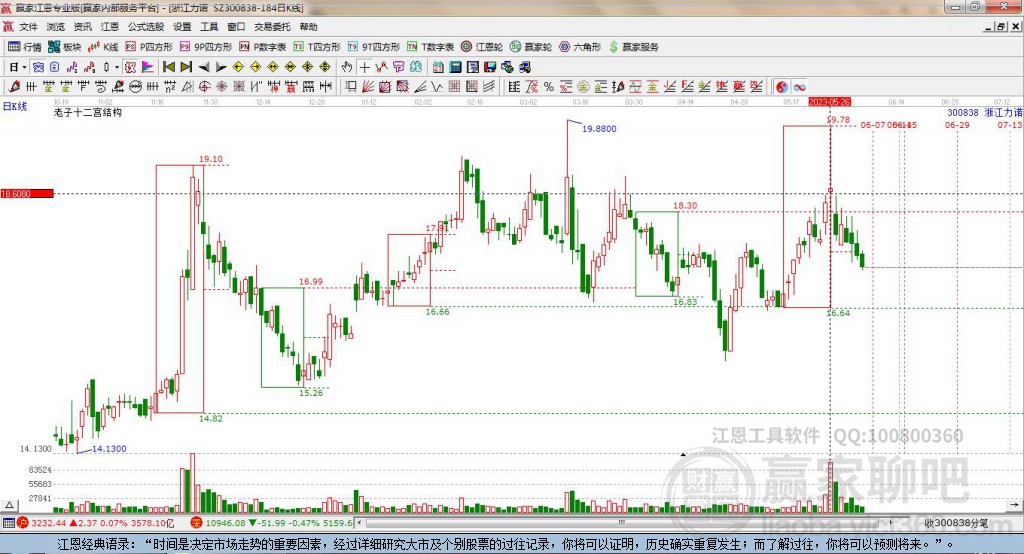The height and width of the screenshot is (554, 1024).
Task: Open the T四方形 tool
Action: coord(317,47)
